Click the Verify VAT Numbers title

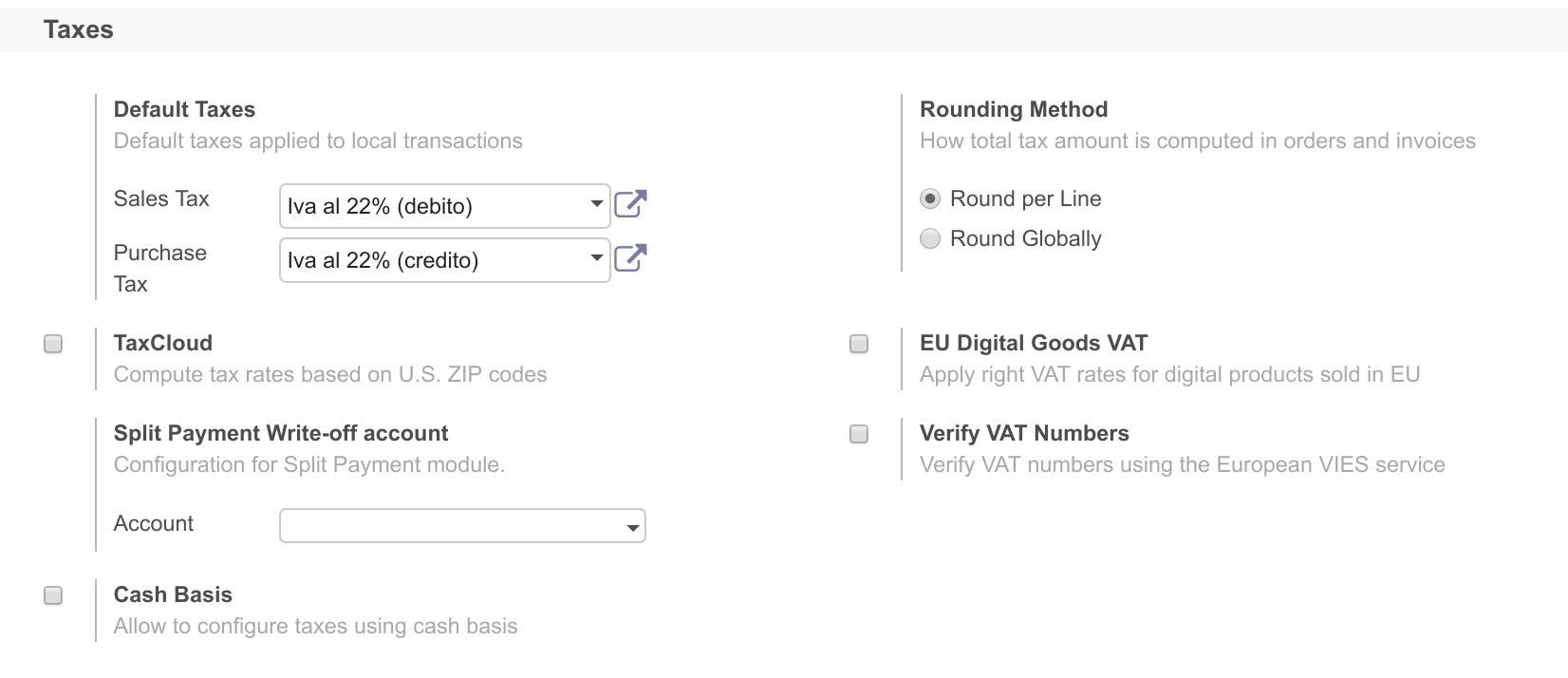(1024, 433)
